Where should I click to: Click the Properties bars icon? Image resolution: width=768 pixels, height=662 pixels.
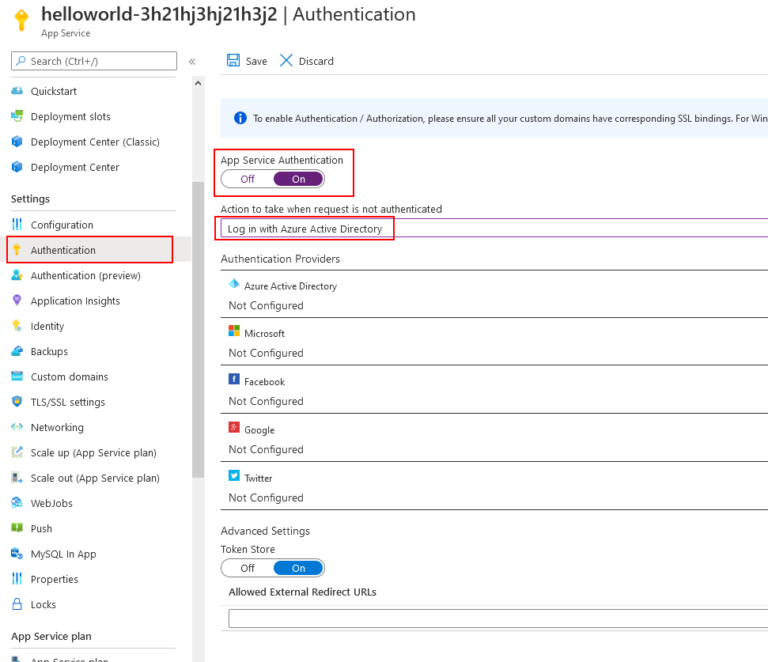(17, 579)
